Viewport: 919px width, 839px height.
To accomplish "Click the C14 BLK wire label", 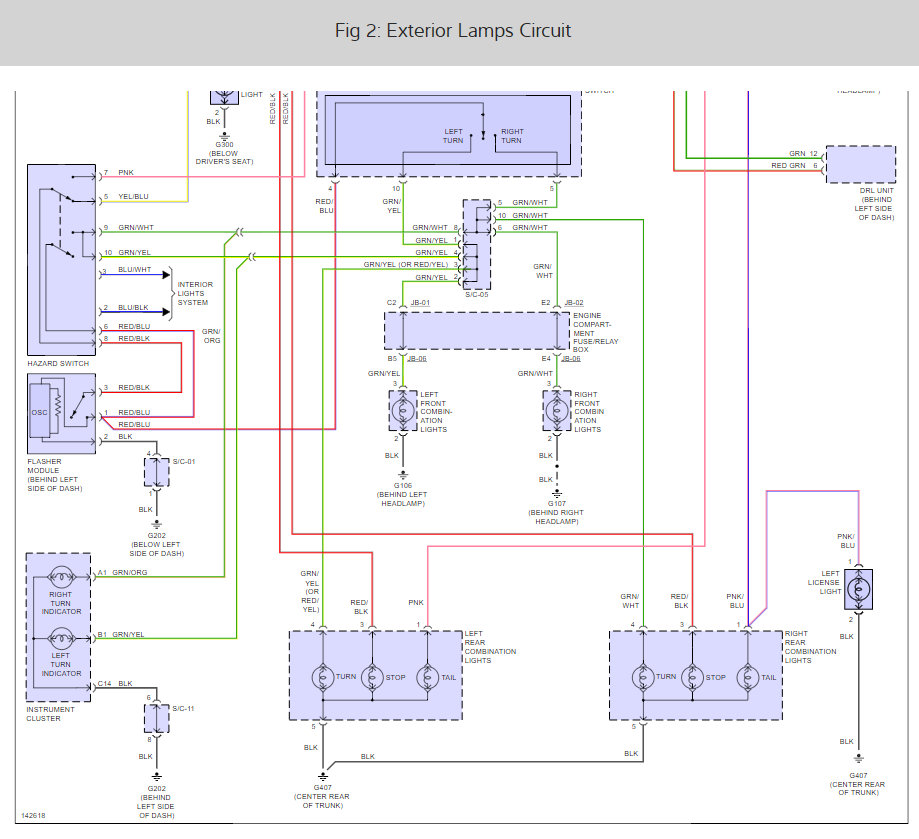I will (x=115, y=683).
